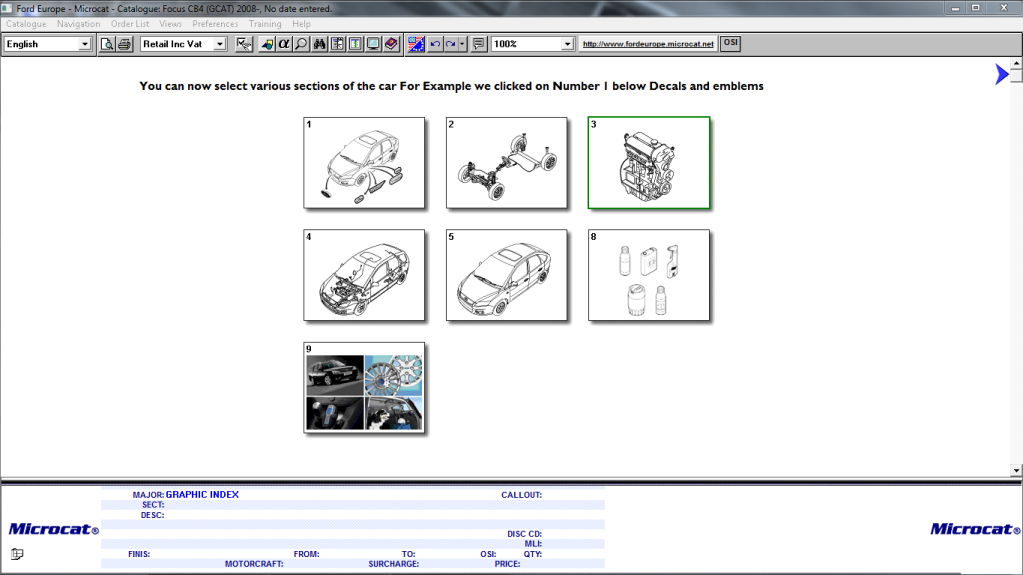Select section 8 fluids and bottles thumbnail

pyautogui.click(x=649, y=275)
